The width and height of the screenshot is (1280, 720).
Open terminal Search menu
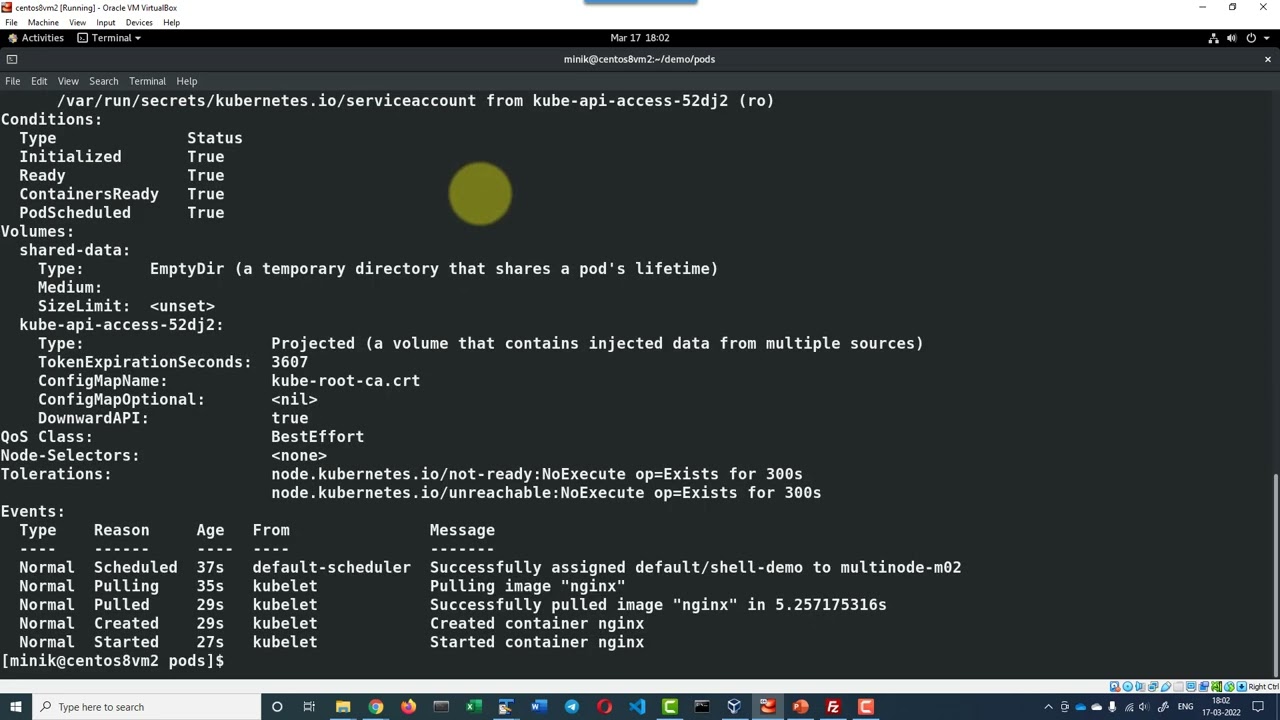[x=103, y=81]
